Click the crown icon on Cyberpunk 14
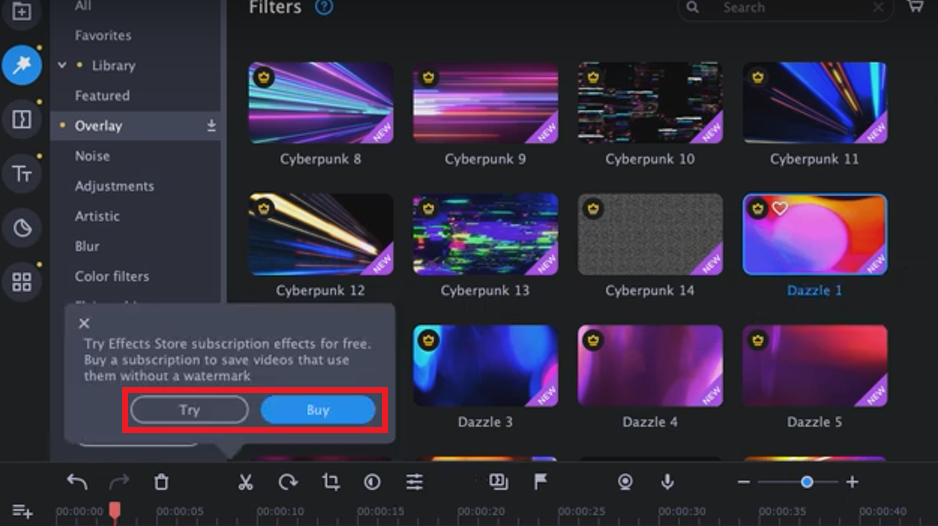This screenshot has height=526, width=938. [x=593, y=208]
